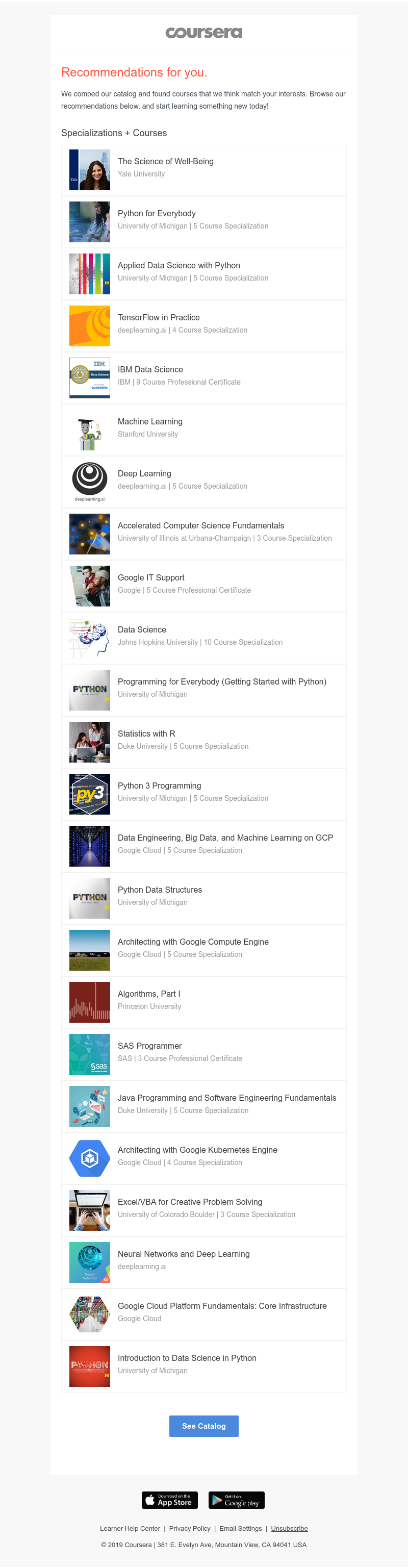Open the Python for Everybody title link
The image size is (408, 1568).
pyautogui.click(x=157, y=214)
